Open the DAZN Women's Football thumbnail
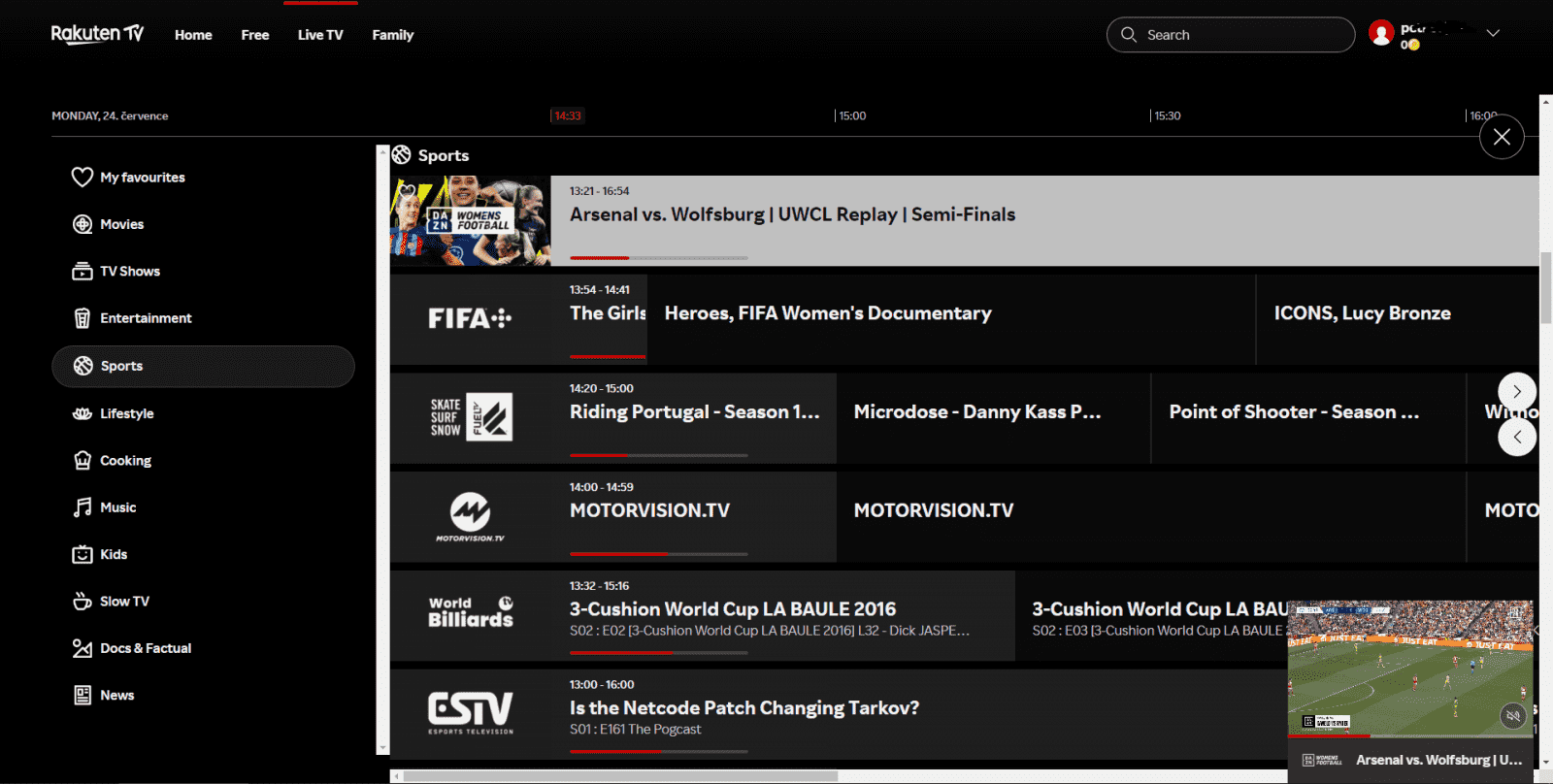1553x784 pixels. click(x=471, y=220)
